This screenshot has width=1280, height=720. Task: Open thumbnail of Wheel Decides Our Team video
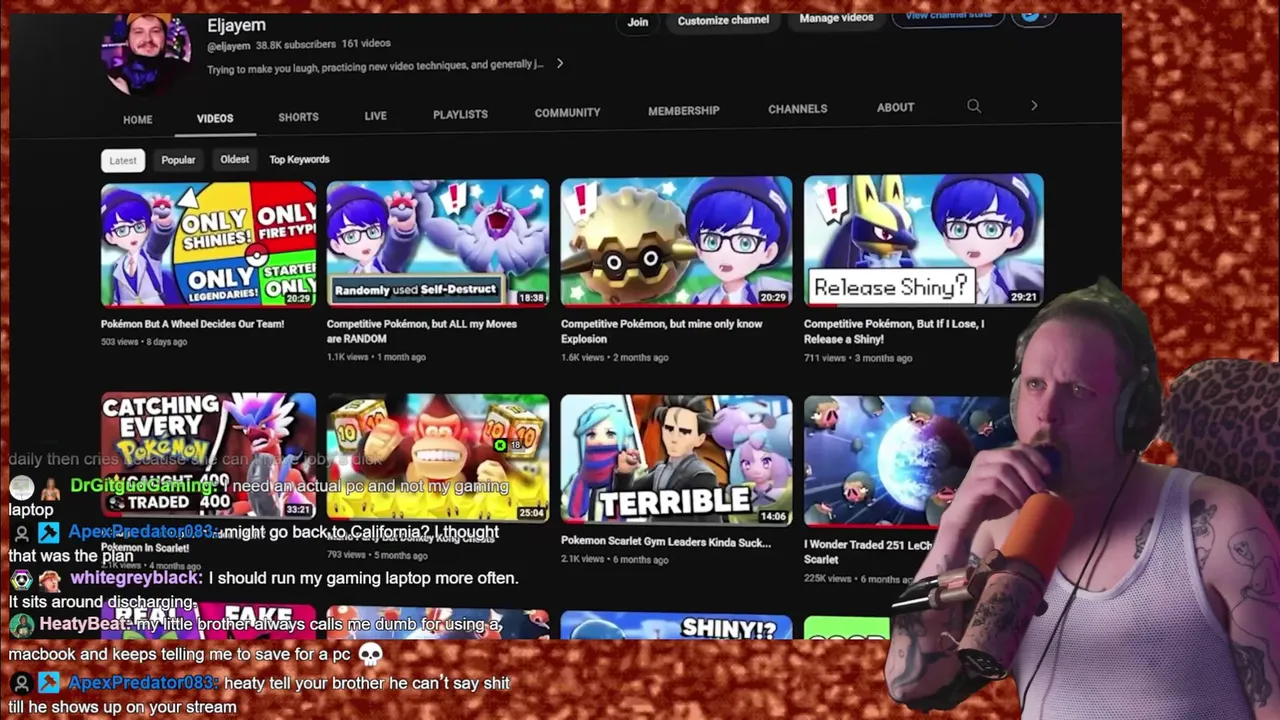pos(208,245)
